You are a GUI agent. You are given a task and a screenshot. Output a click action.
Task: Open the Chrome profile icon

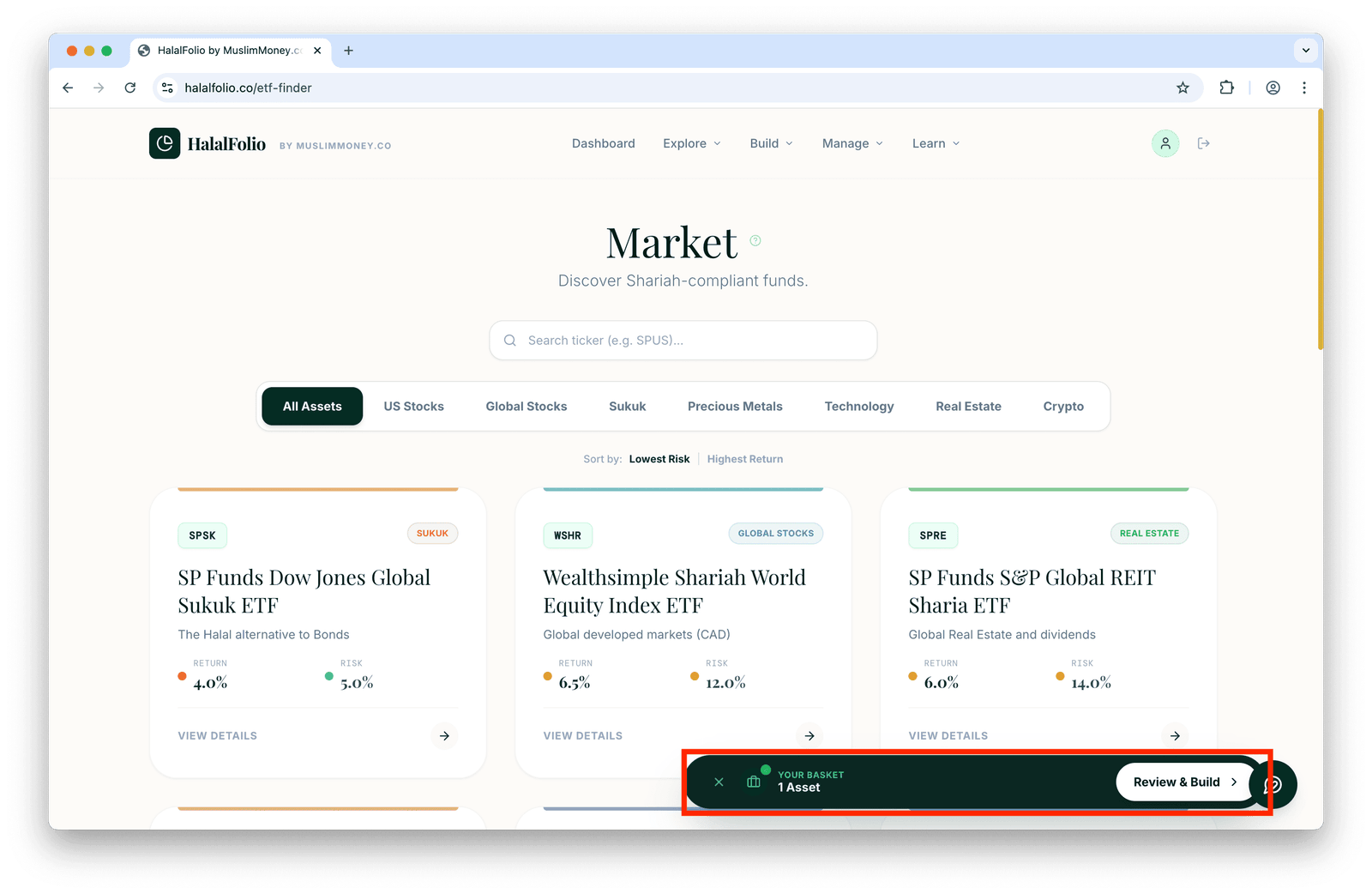[1273, 88]
